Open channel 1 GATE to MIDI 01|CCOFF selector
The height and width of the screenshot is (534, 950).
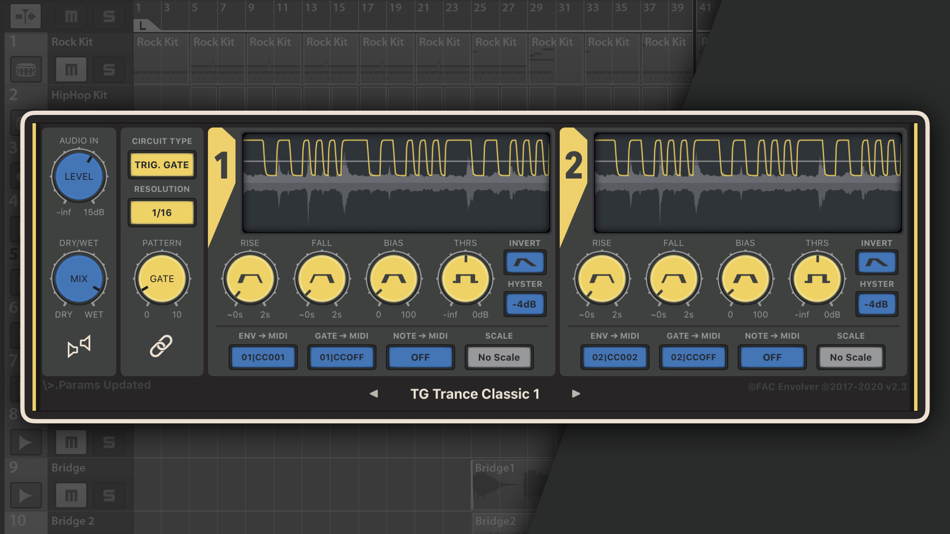342,357
